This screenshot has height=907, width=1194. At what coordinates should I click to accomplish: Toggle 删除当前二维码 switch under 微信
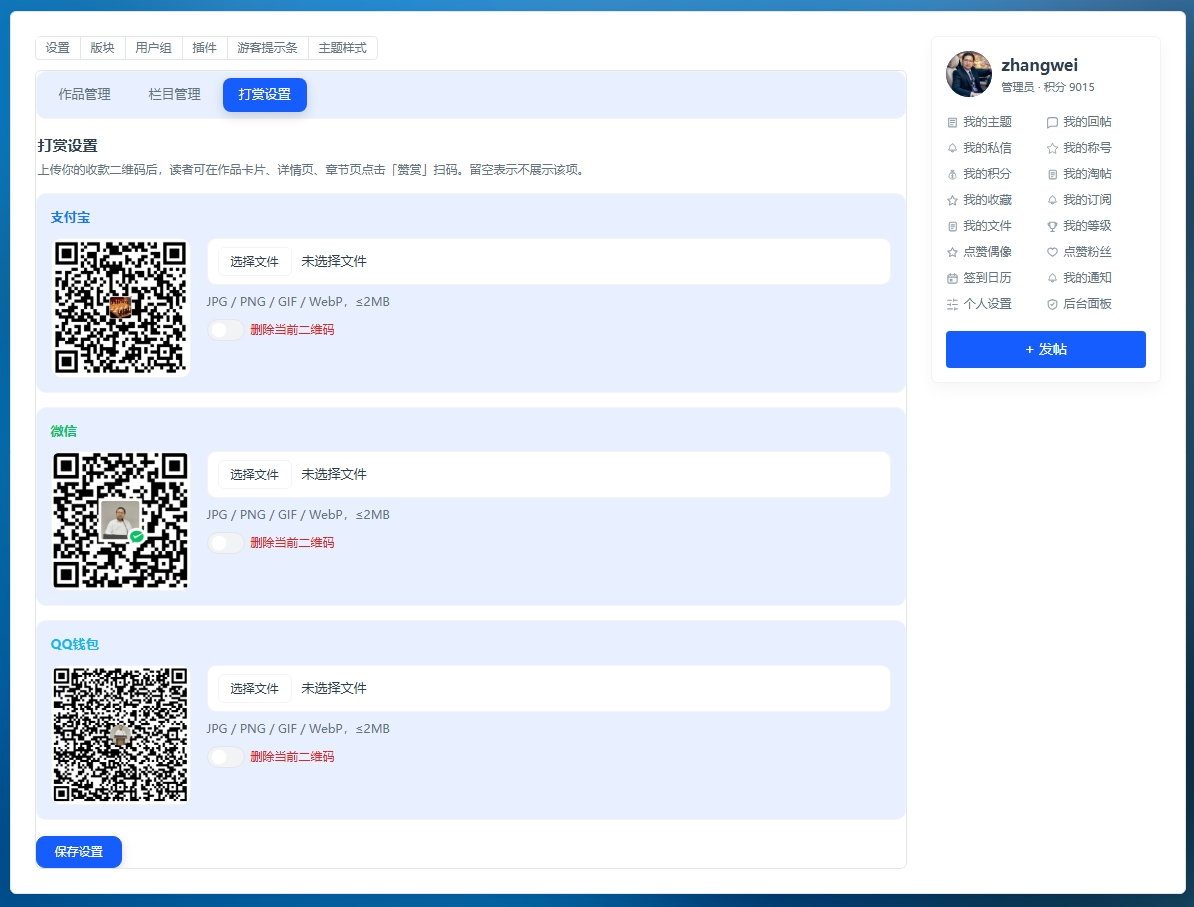[225, 543]
